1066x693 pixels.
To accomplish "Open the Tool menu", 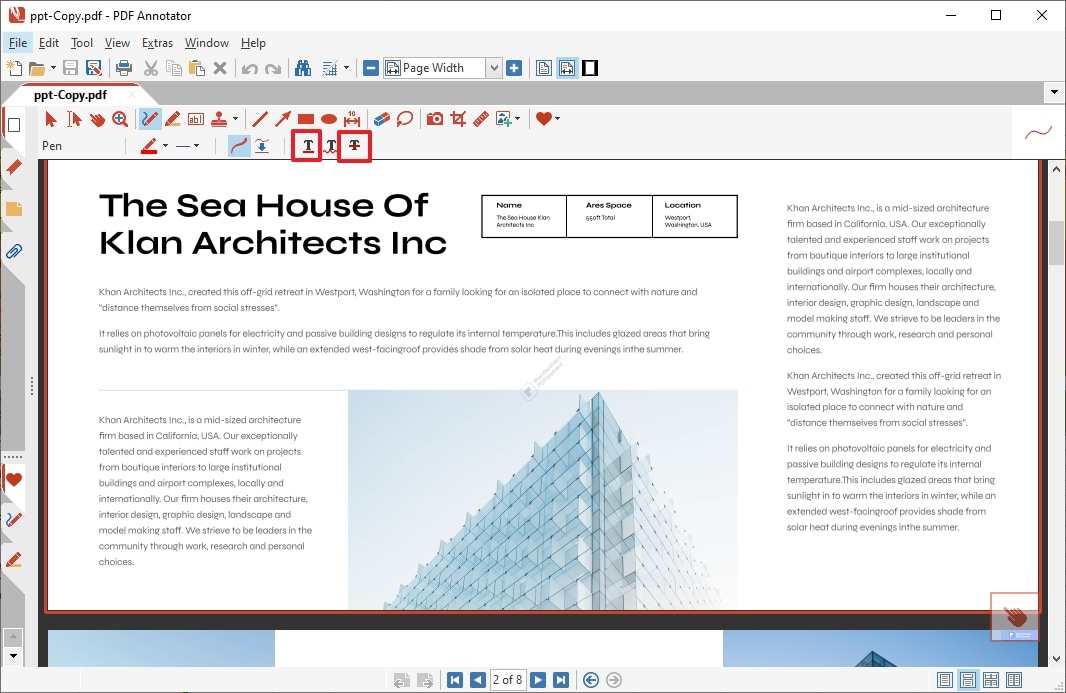I will click(x=82, y=43).
